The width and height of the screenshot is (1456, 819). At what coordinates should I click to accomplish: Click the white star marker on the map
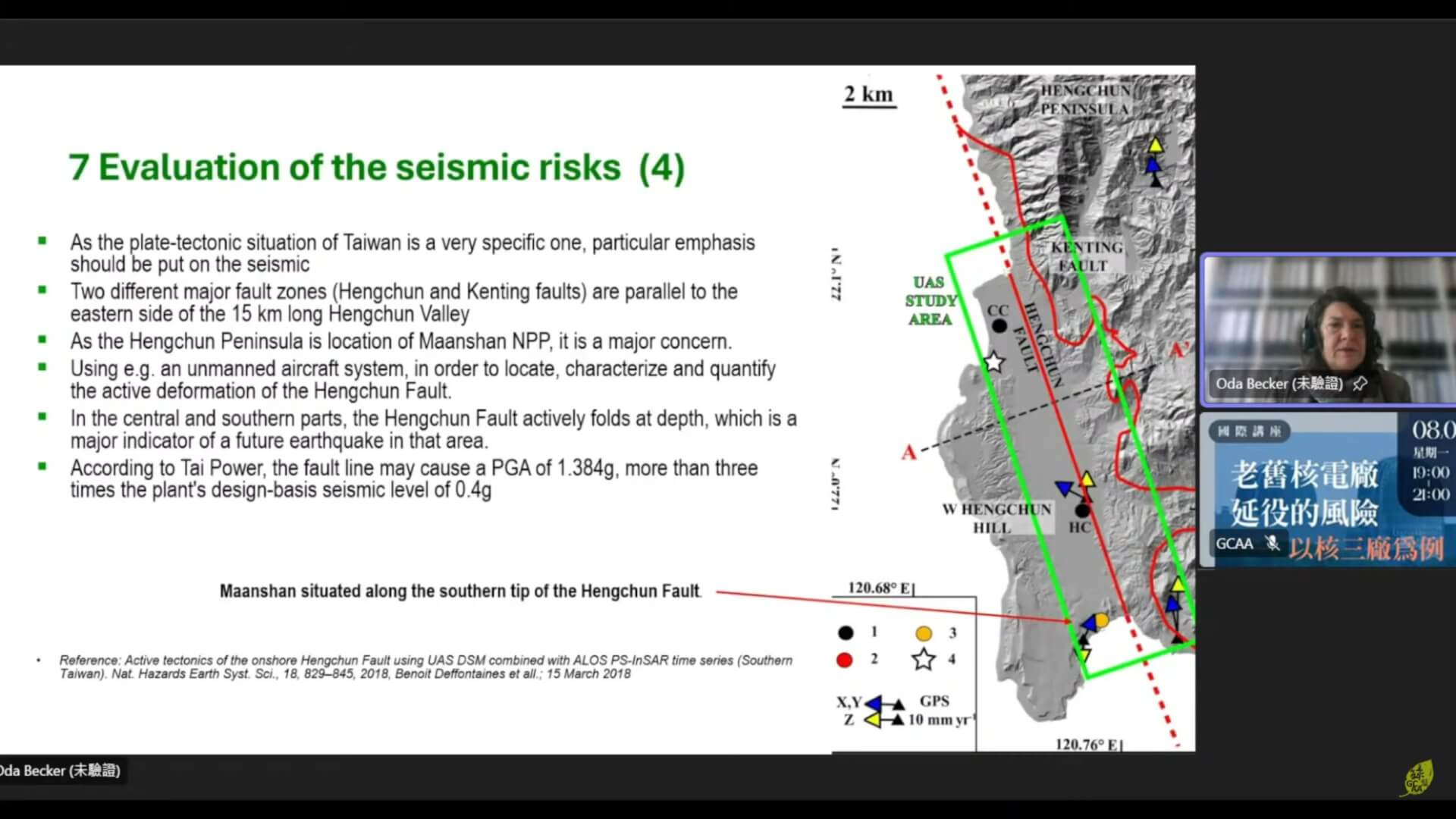993,362
